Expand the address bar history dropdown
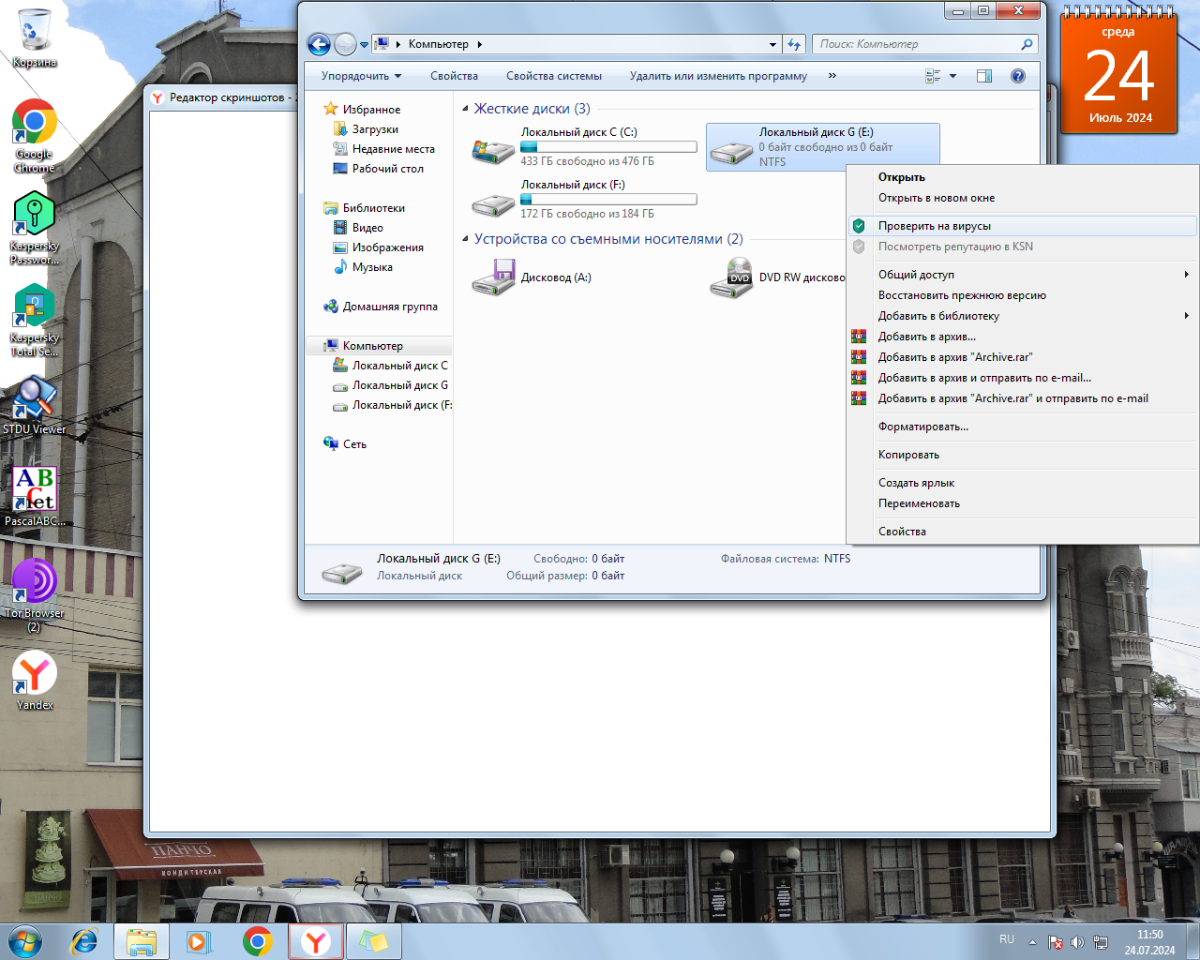Viewport: 1200px width, 960px height. point(773,44)
